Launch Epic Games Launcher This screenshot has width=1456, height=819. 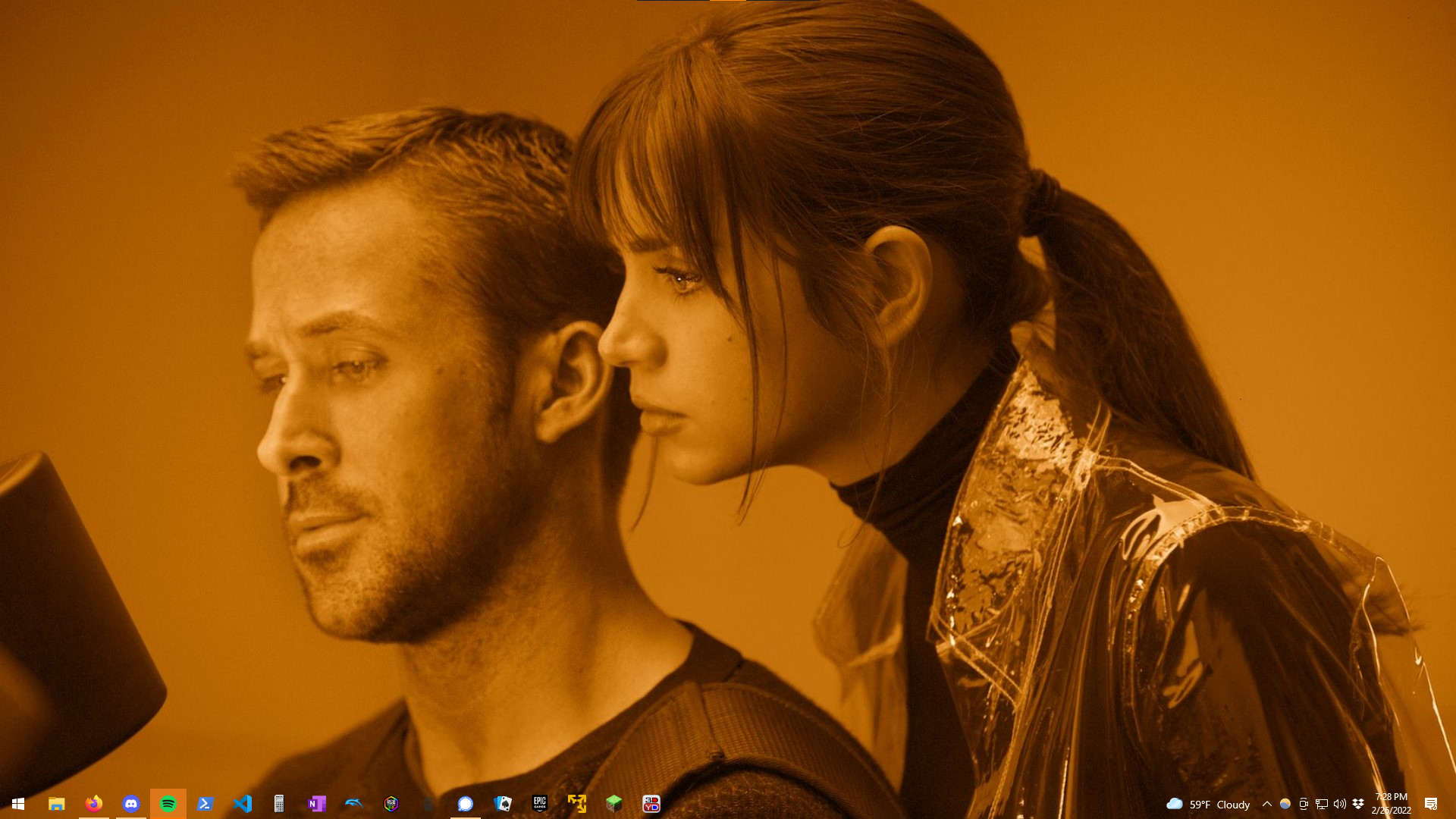click(x=540, y=804)
